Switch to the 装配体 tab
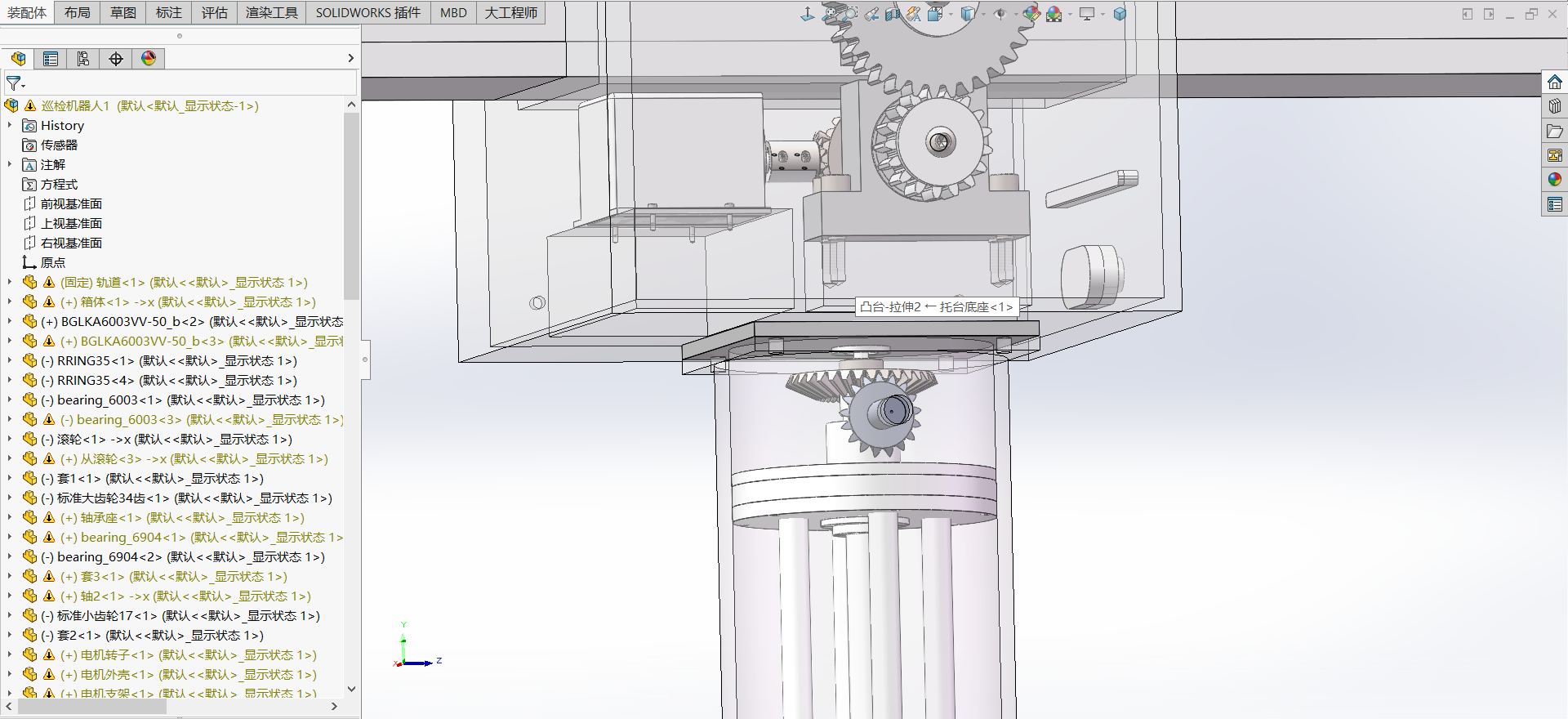Screen dimensions: 1568x719 (x=27, y=12)
